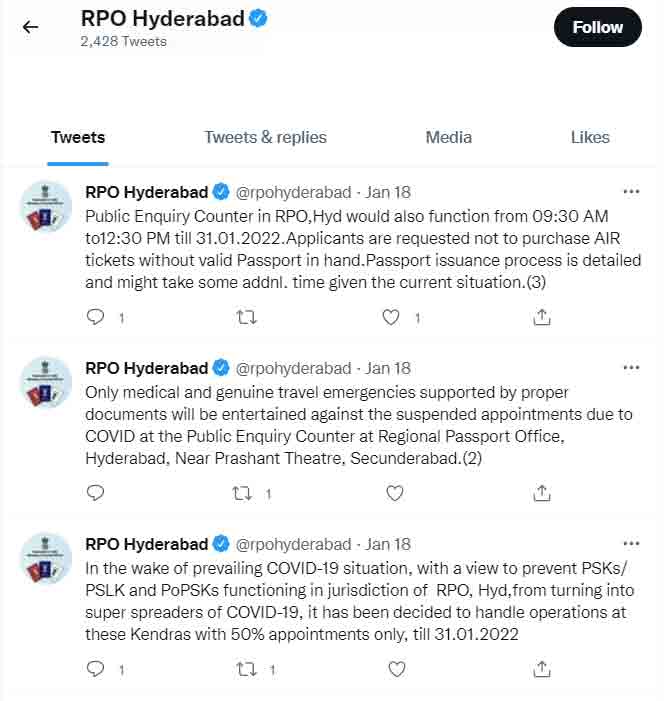Image resolution: width=669 pixels, height=701 pixels.
Task: Switch to the Media tab
Action: click(x=449, y=137)
